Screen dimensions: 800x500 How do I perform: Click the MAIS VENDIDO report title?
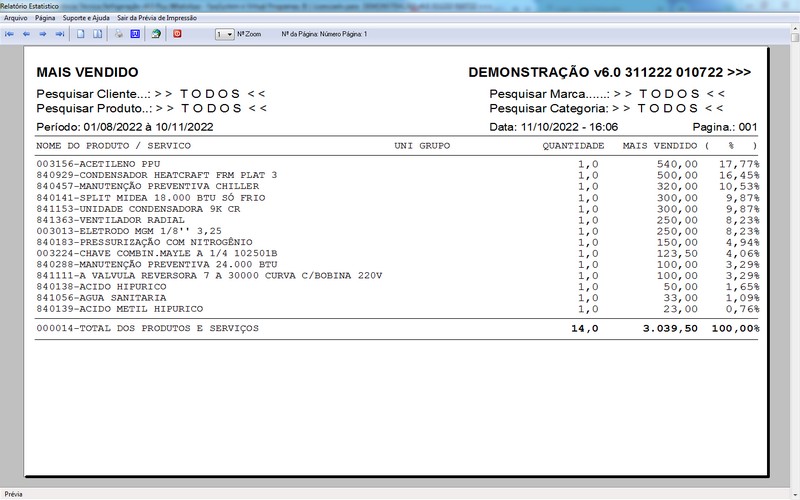tap(87, 73)
